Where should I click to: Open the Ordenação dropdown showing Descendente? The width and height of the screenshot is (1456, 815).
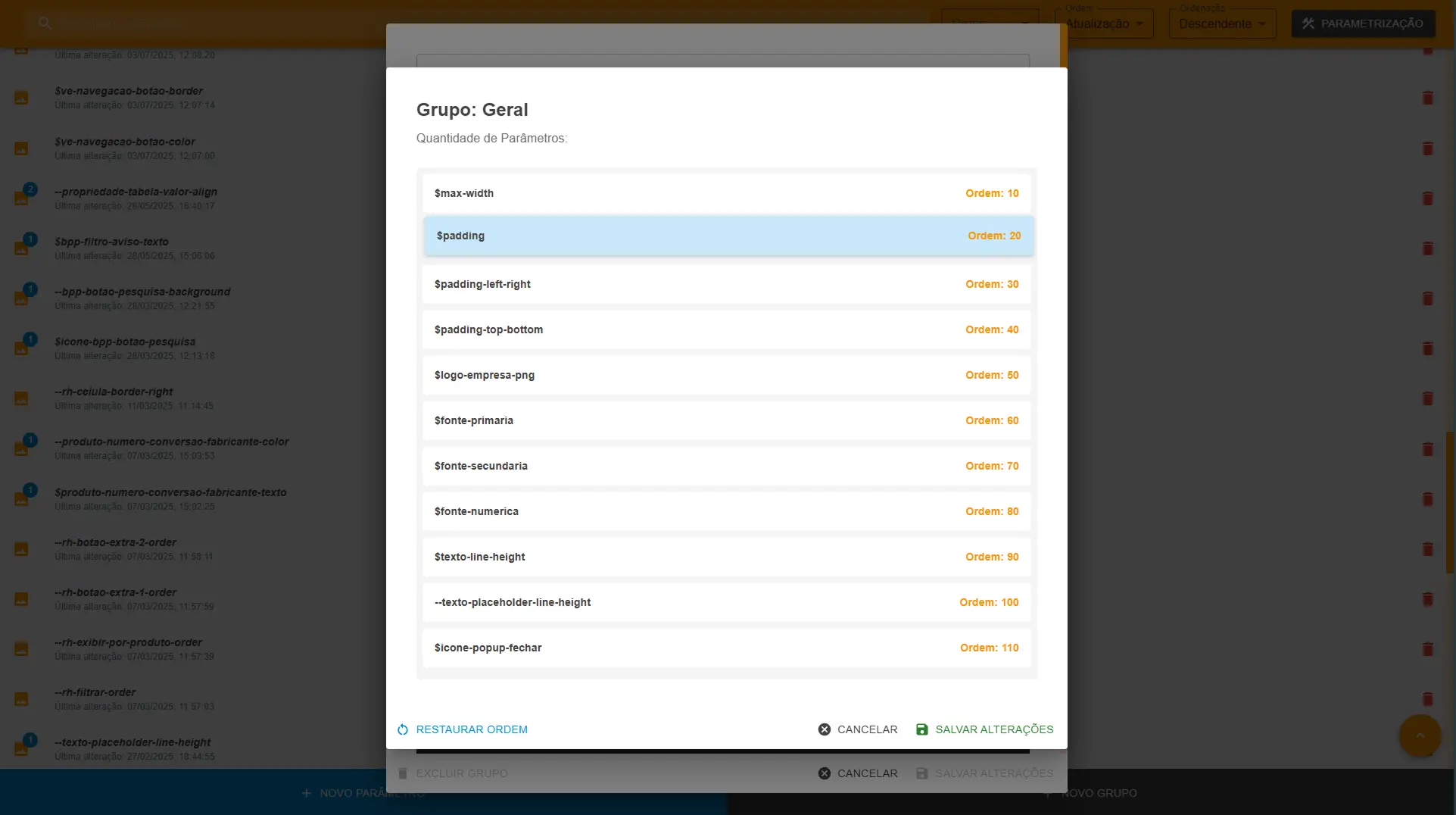click(1222, 23)
